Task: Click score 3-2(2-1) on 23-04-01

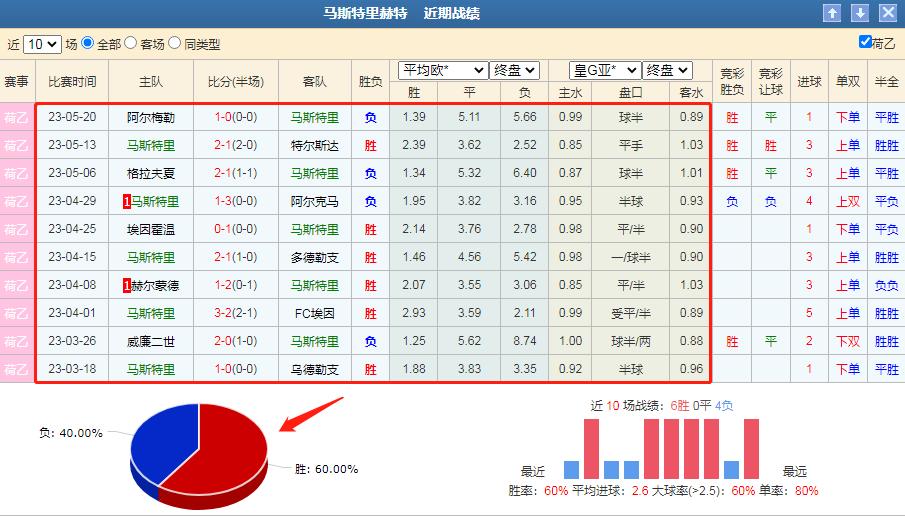Action: (235, 313)
